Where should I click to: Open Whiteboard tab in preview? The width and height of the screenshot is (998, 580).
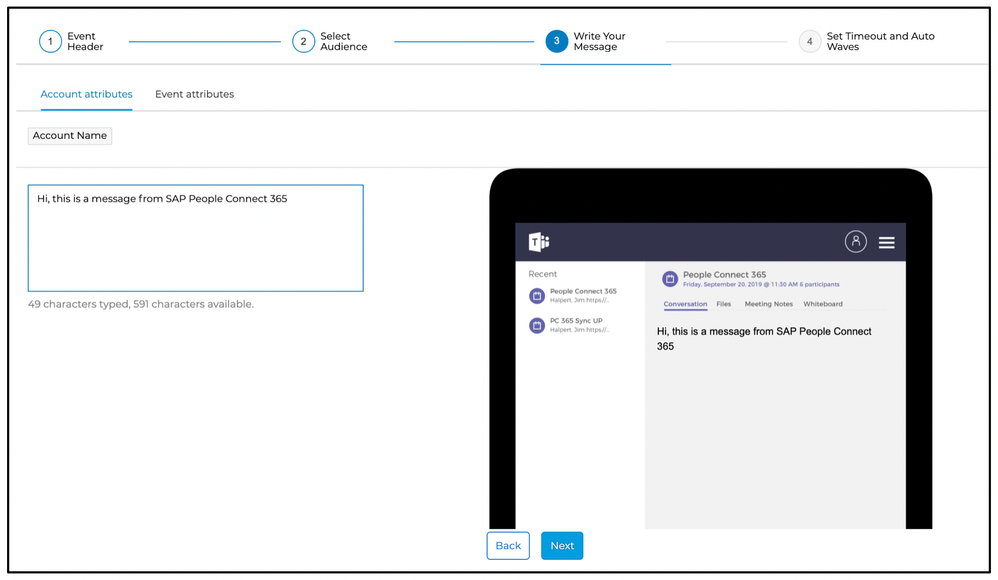tap(822, 304)
